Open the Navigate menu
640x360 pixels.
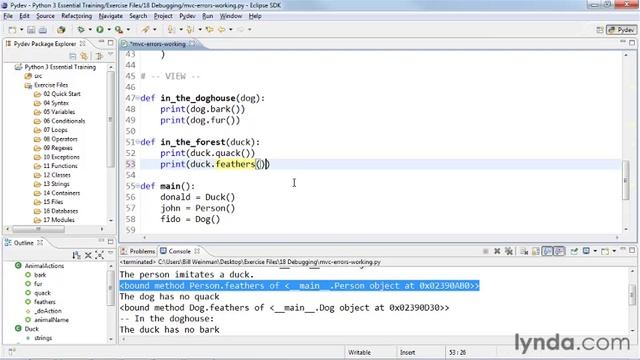point(111,16)
